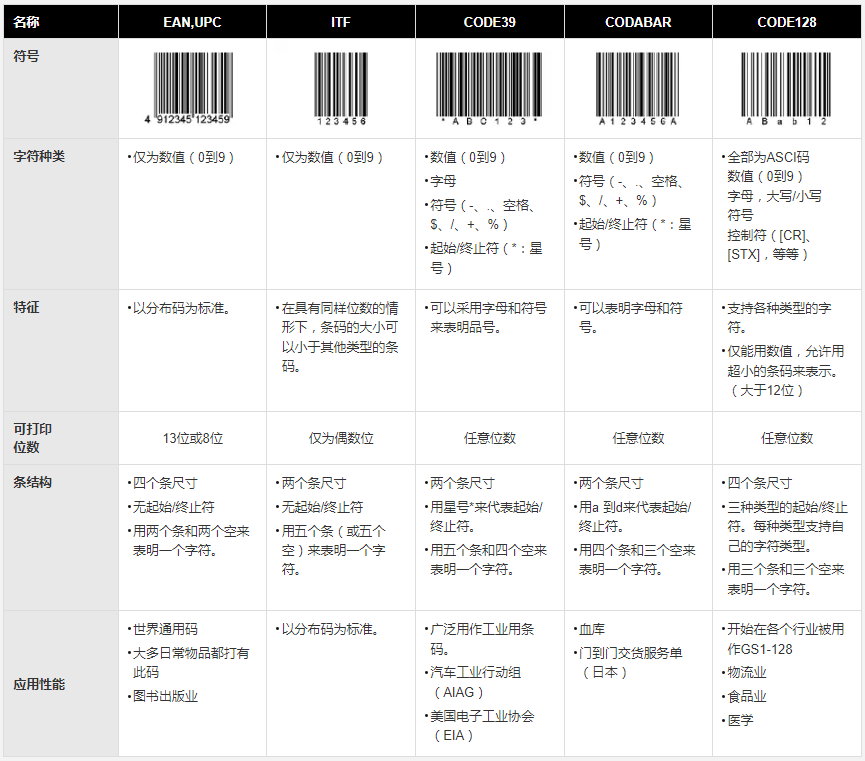Select 支持各种类型的字符 under CODE128
Screen dimensions: 865x761
[777, 317]
